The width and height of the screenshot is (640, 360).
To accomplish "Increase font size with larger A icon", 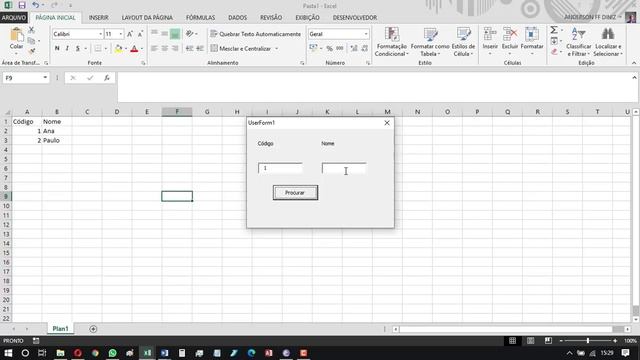I will tap(129, 34).
